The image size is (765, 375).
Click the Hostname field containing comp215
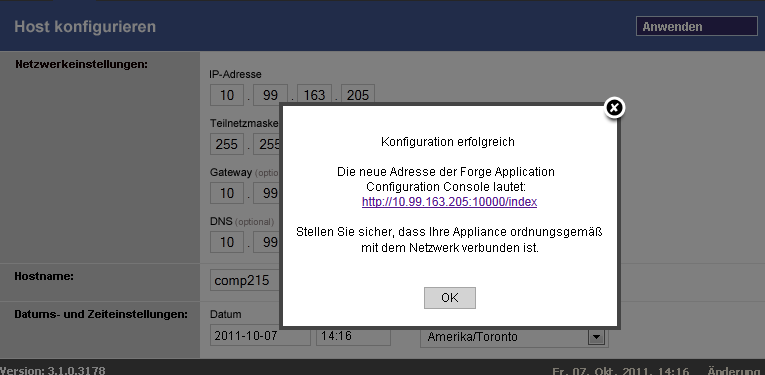(245, 281)
